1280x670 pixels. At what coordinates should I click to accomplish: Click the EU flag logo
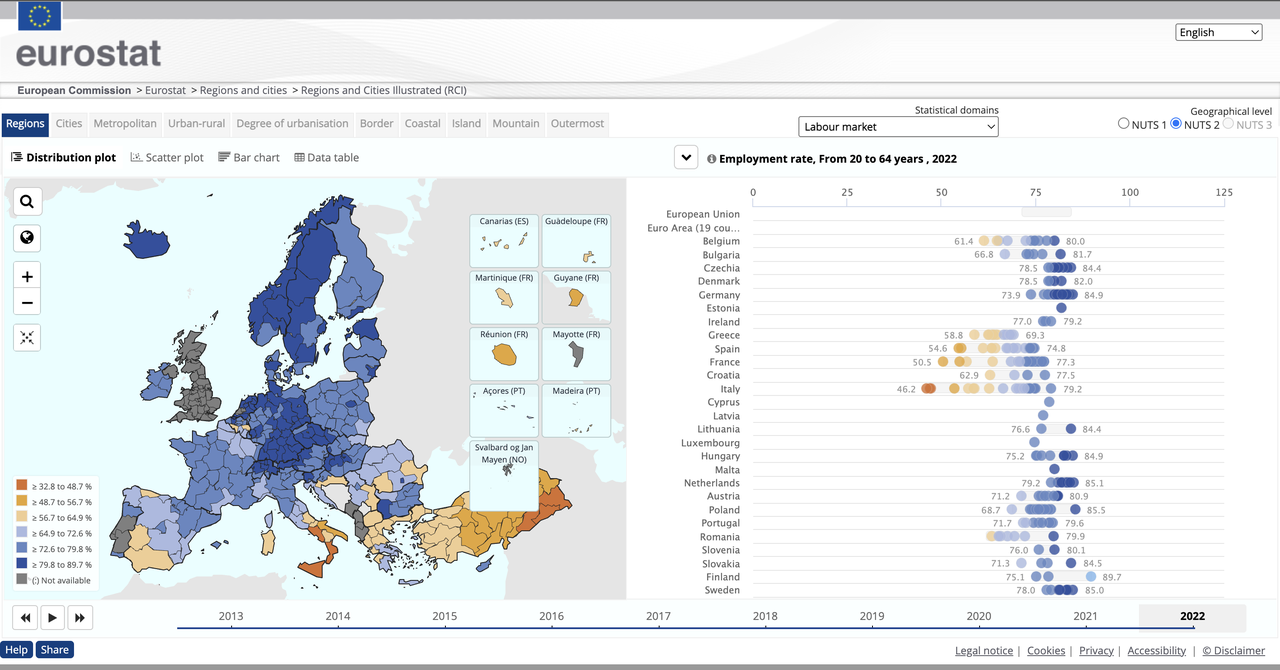point(40,17)
